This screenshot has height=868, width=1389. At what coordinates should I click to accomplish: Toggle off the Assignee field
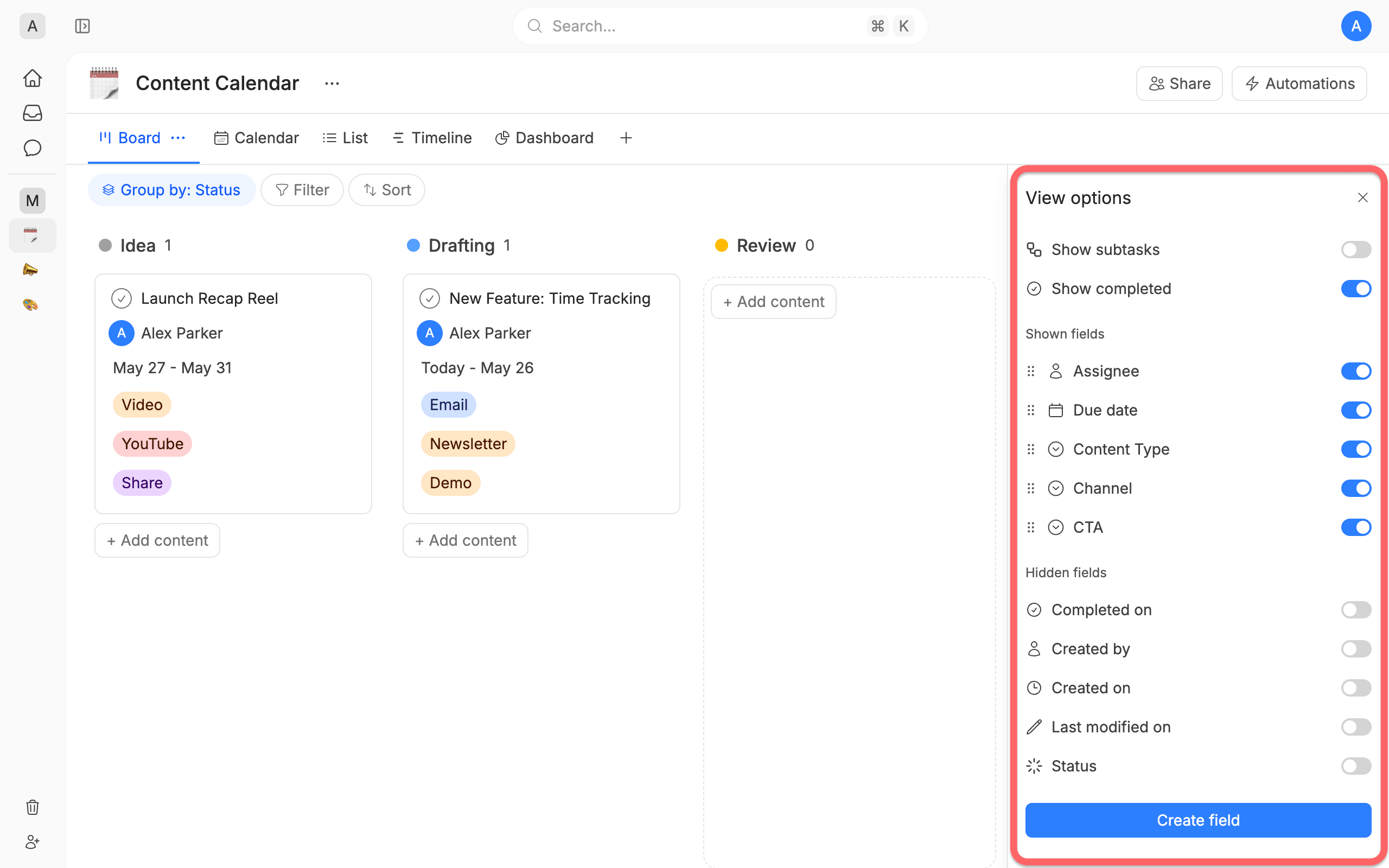[x=1356, y=372]
